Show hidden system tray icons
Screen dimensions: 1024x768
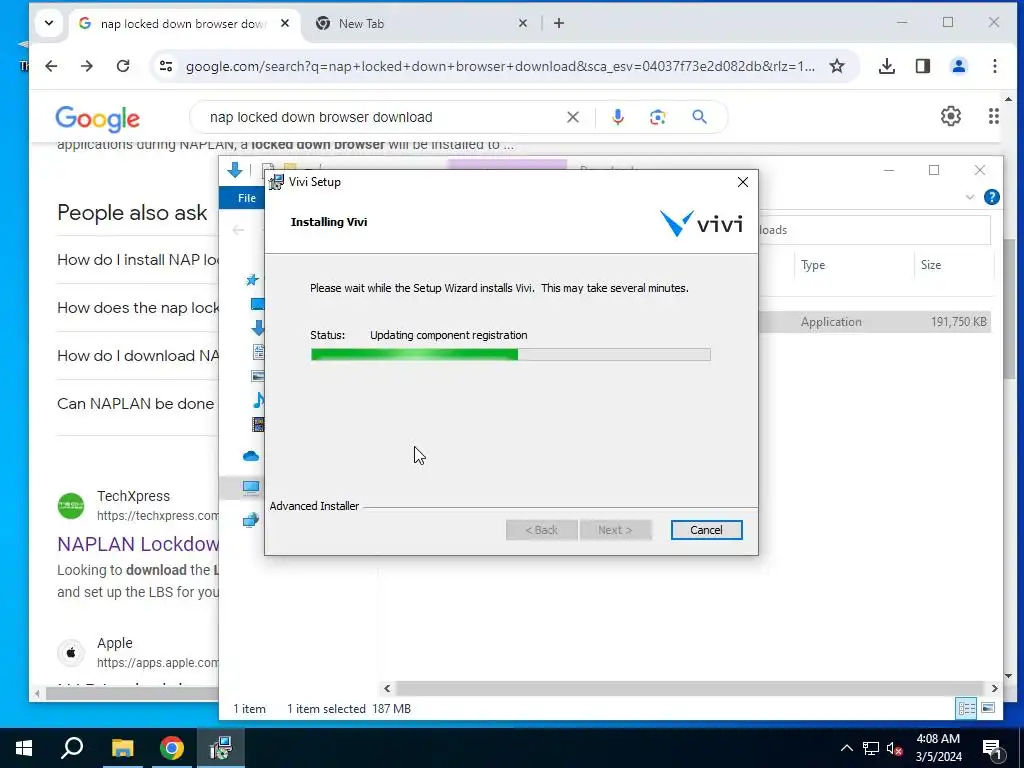point(846,748)
